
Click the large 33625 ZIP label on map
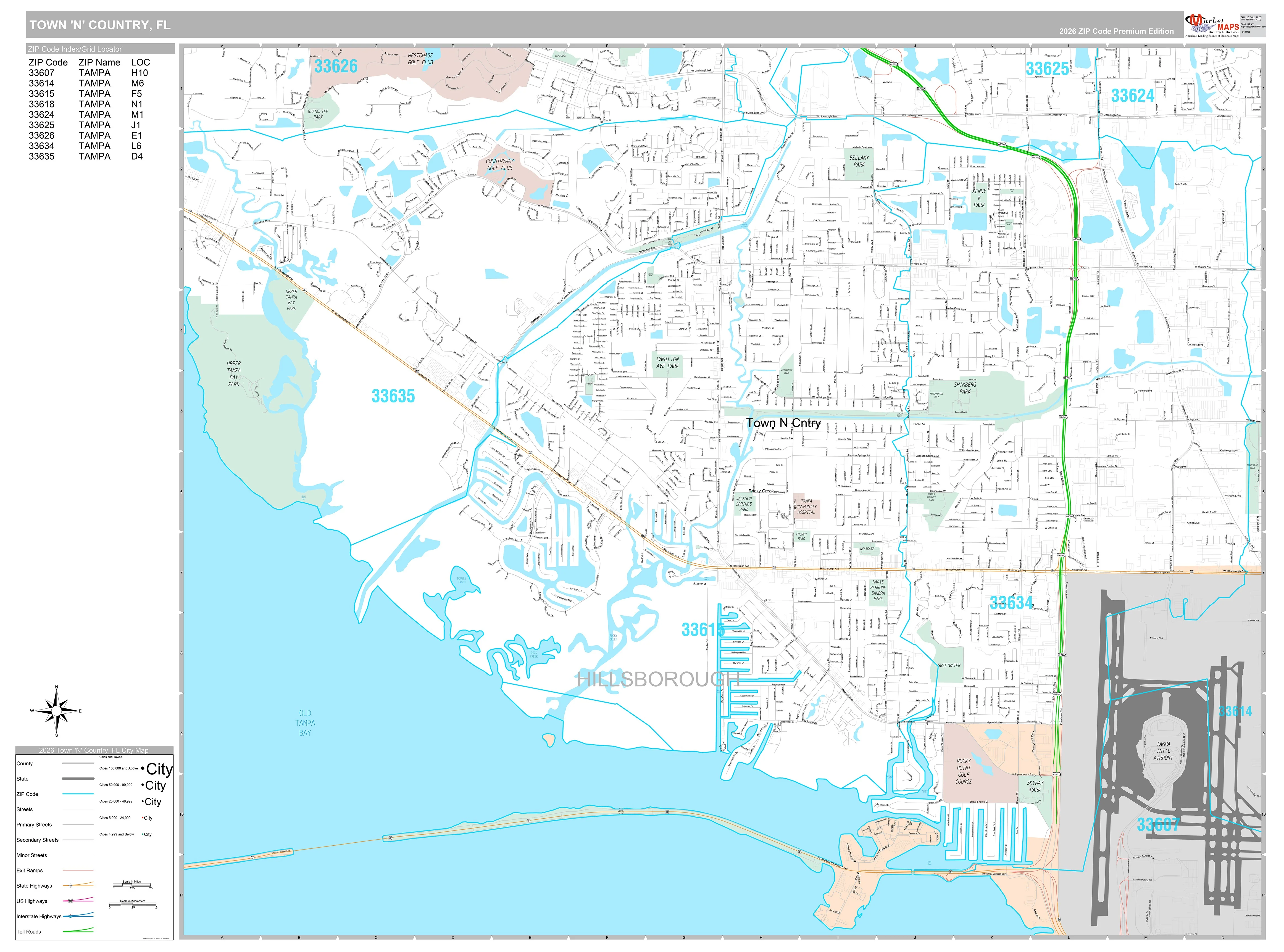tap(1047, 69)
